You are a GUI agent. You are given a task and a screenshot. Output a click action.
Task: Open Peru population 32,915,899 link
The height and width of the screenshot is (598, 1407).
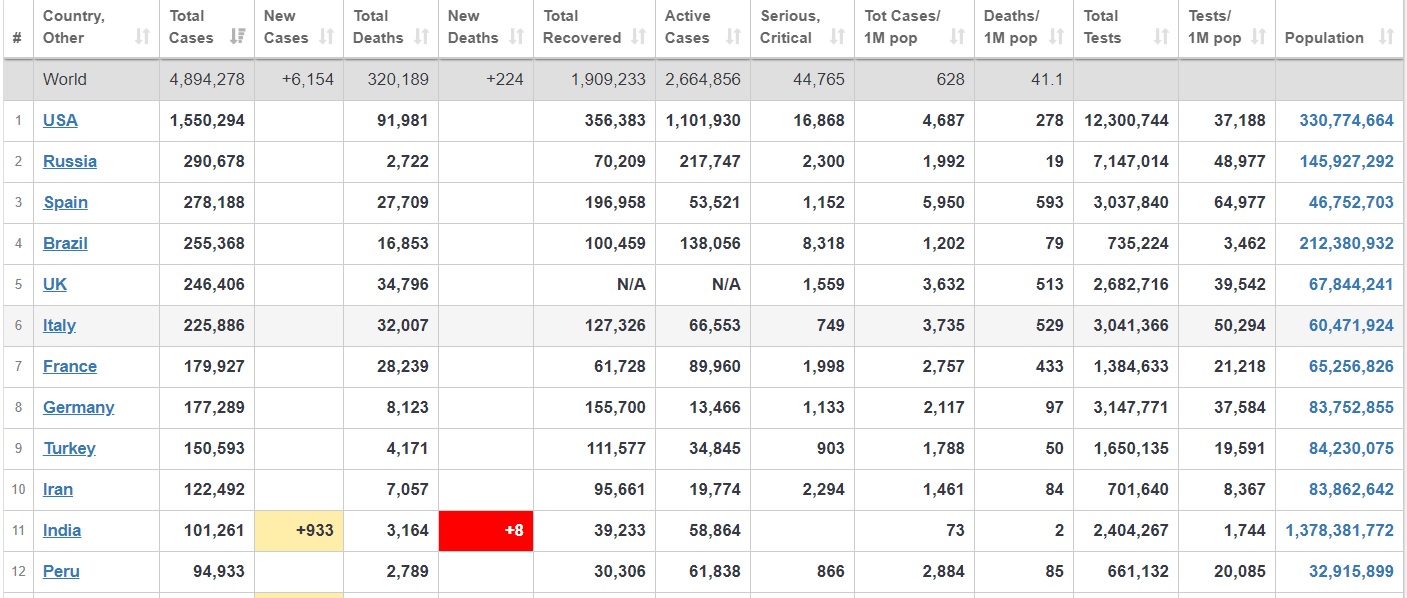pos(1351,571)
